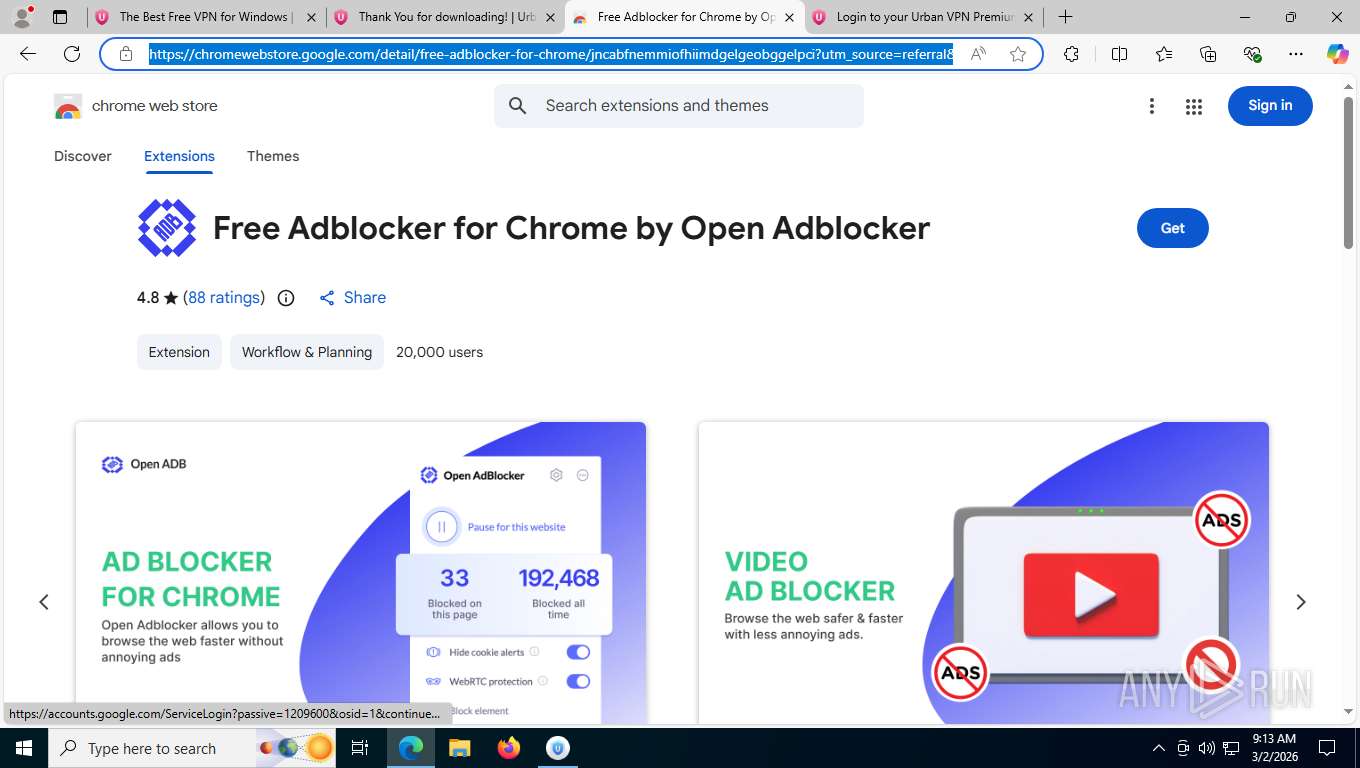Click the search magnifier icon
This screenshot has height=768, width=1360.
(x=518, y=106)
